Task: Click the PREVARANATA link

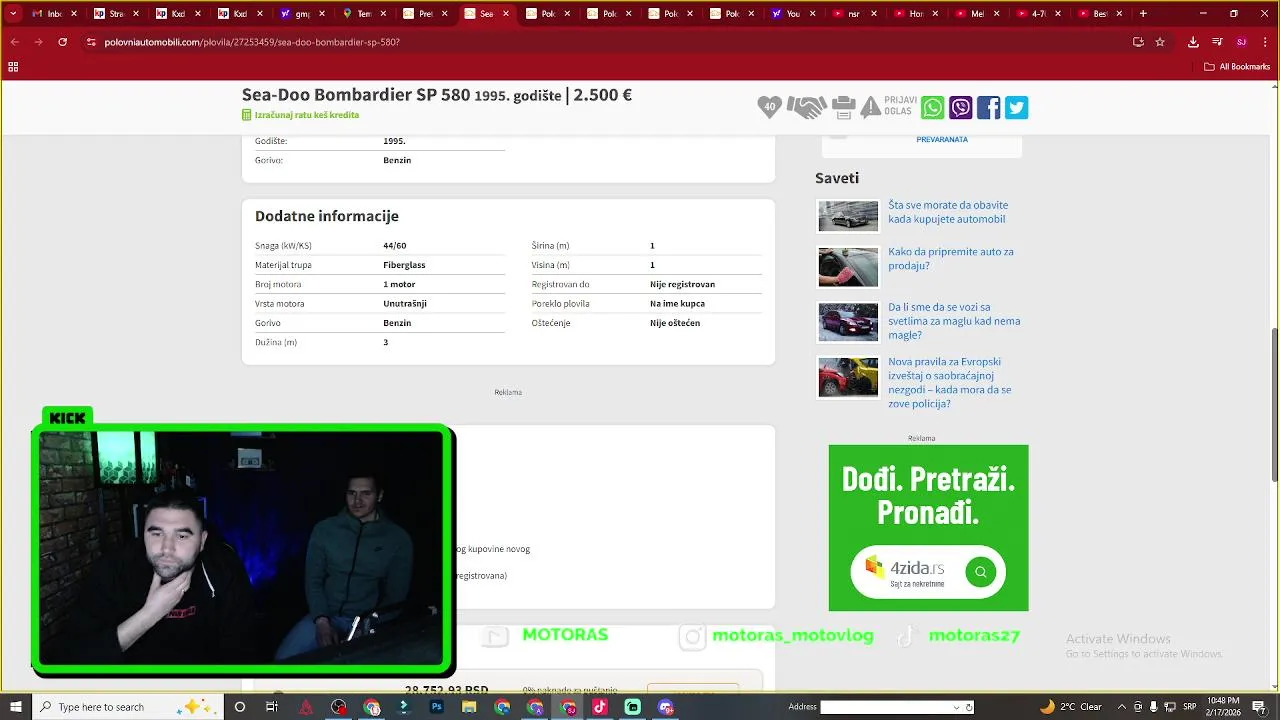Action: 942,140
